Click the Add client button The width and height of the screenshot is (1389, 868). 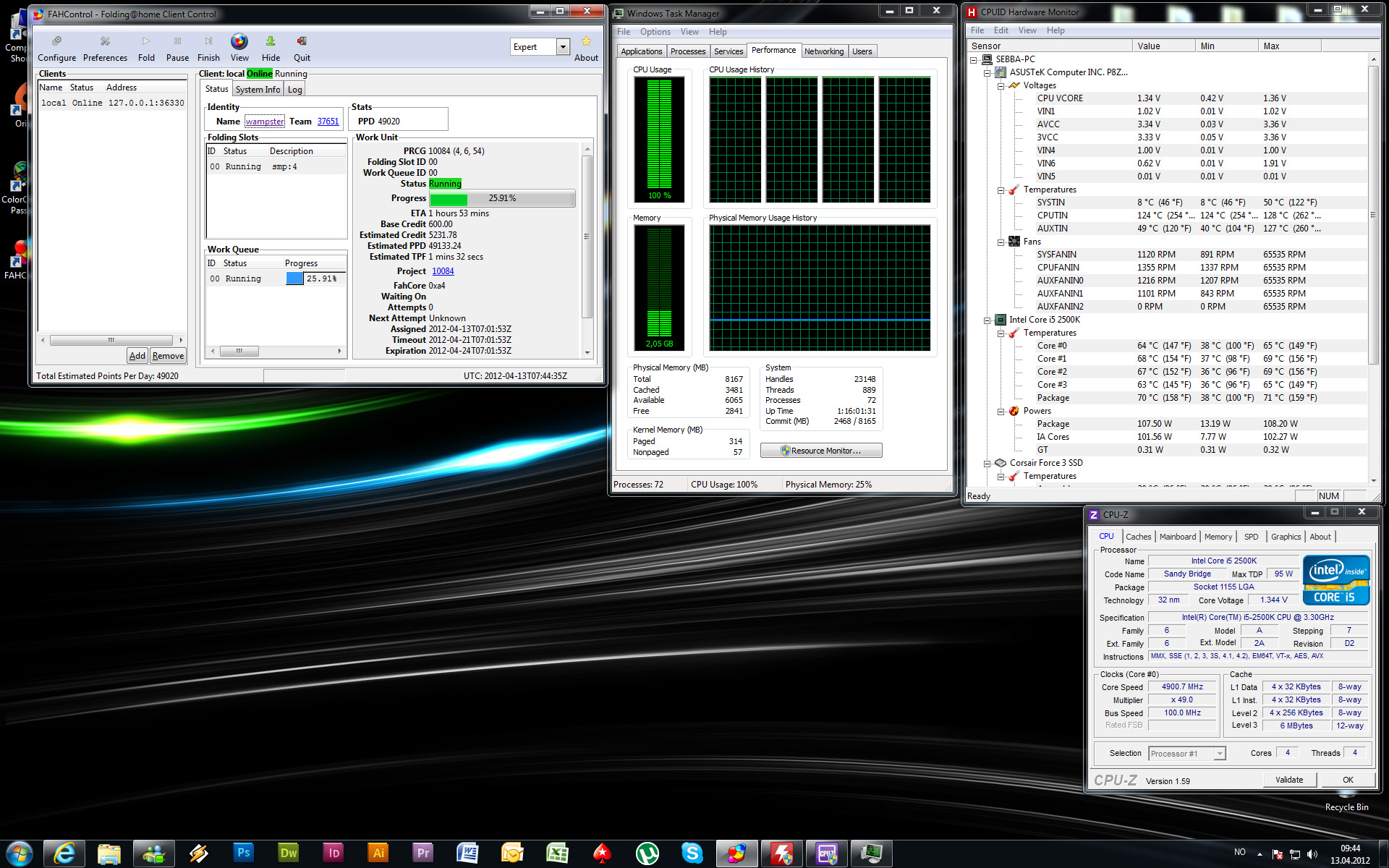click(137, 356)
